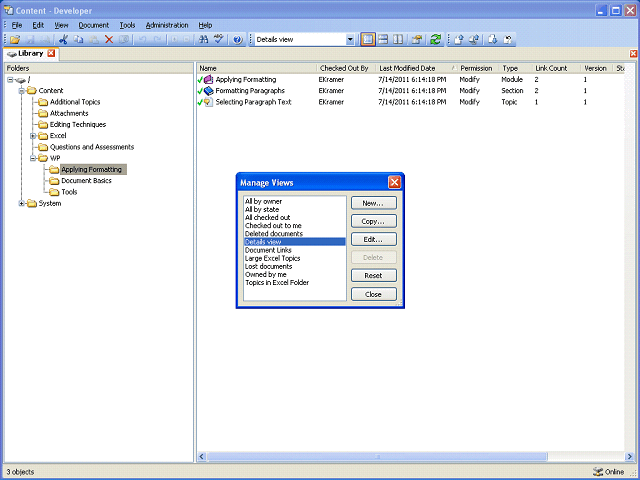This screenshot has height=480, width=640.
Task: Click the Cancel Check Out toolbar icon
Action: click(508, 40)
